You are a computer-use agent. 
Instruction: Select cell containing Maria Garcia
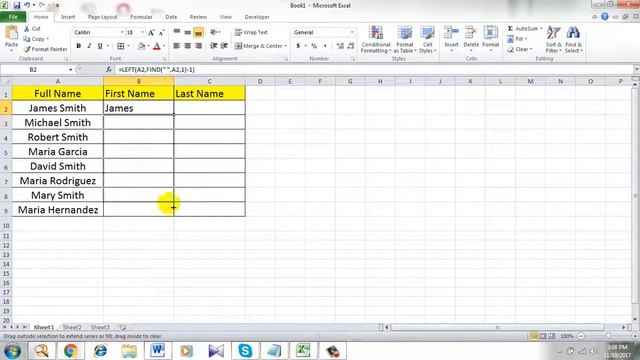58,152
